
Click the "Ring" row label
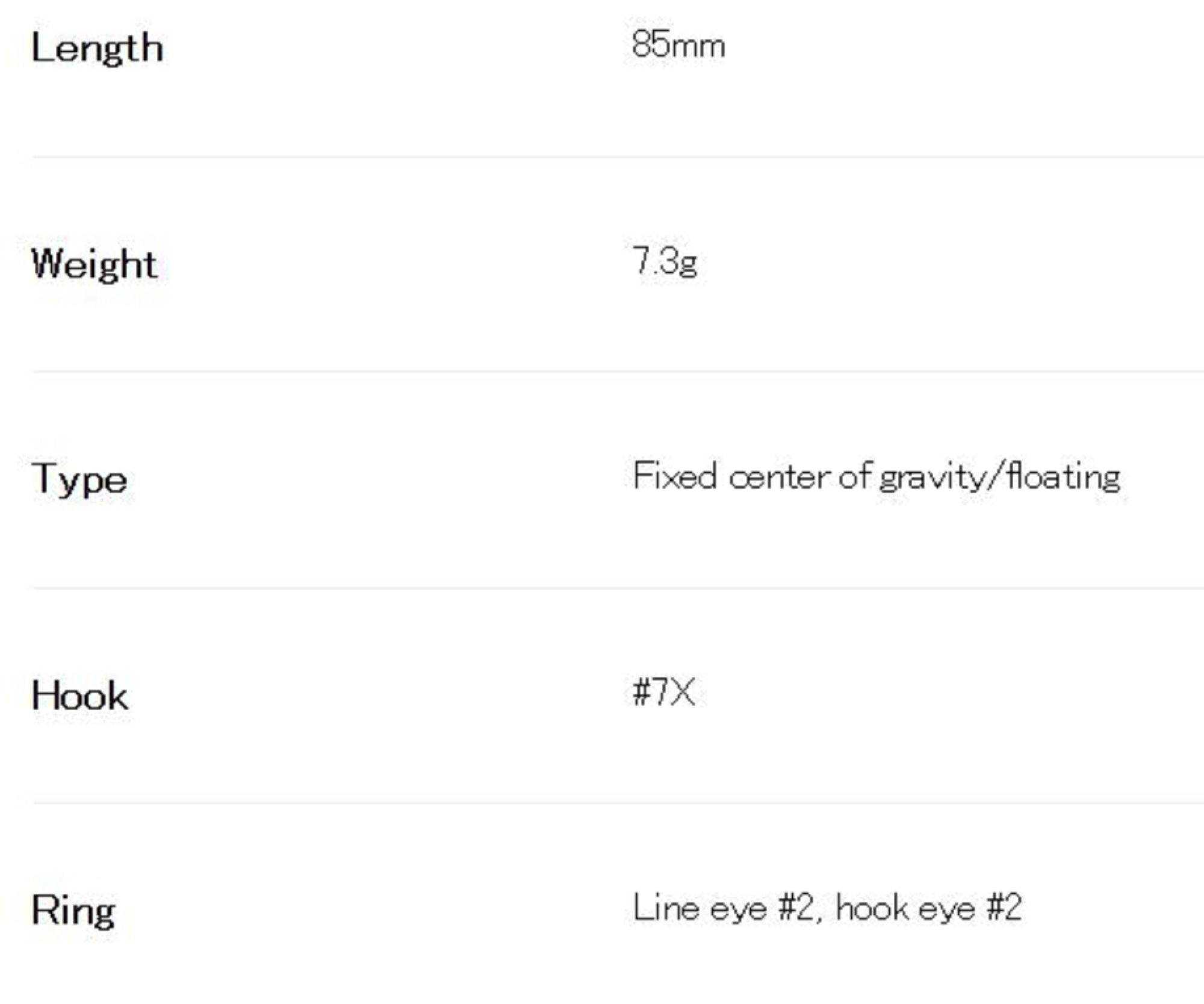(73, 910)
